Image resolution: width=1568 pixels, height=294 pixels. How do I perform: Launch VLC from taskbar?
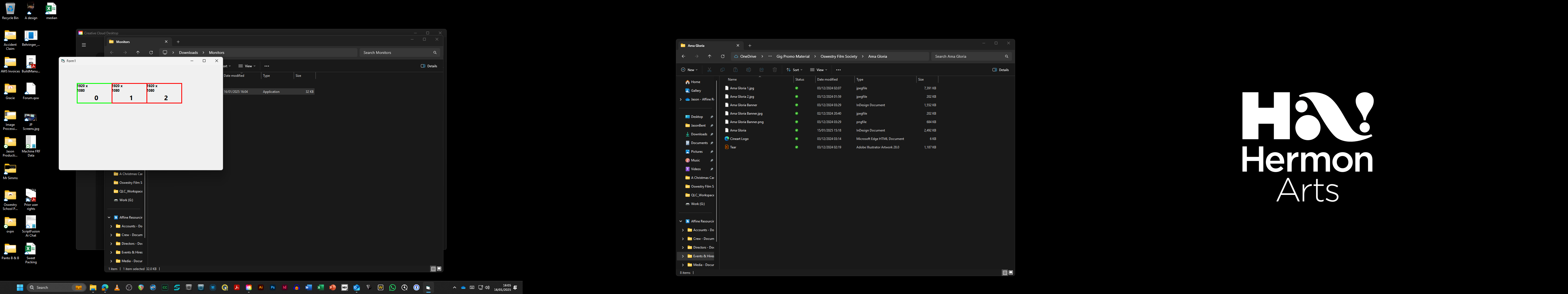pyautogui.click(x=117, y=287)
